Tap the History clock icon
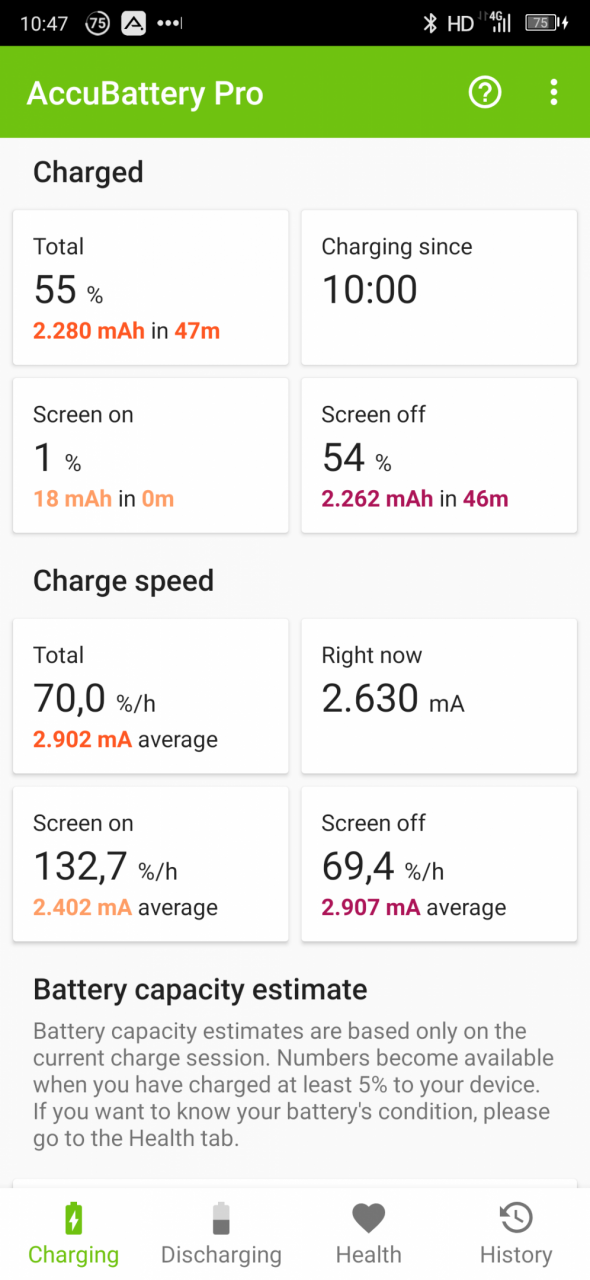 tap(516, 1218)
